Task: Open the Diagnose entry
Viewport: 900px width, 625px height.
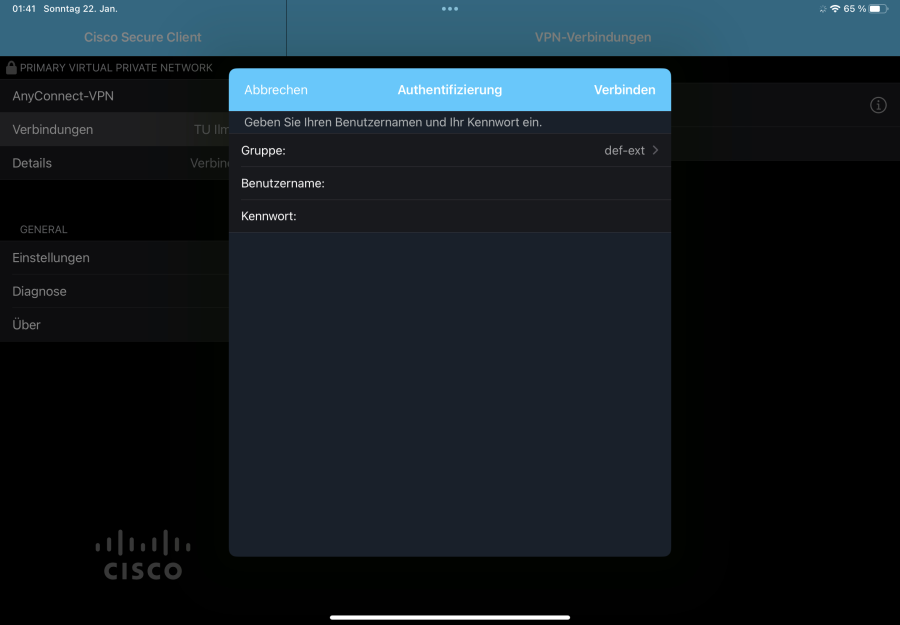Action: coord(115,291)
